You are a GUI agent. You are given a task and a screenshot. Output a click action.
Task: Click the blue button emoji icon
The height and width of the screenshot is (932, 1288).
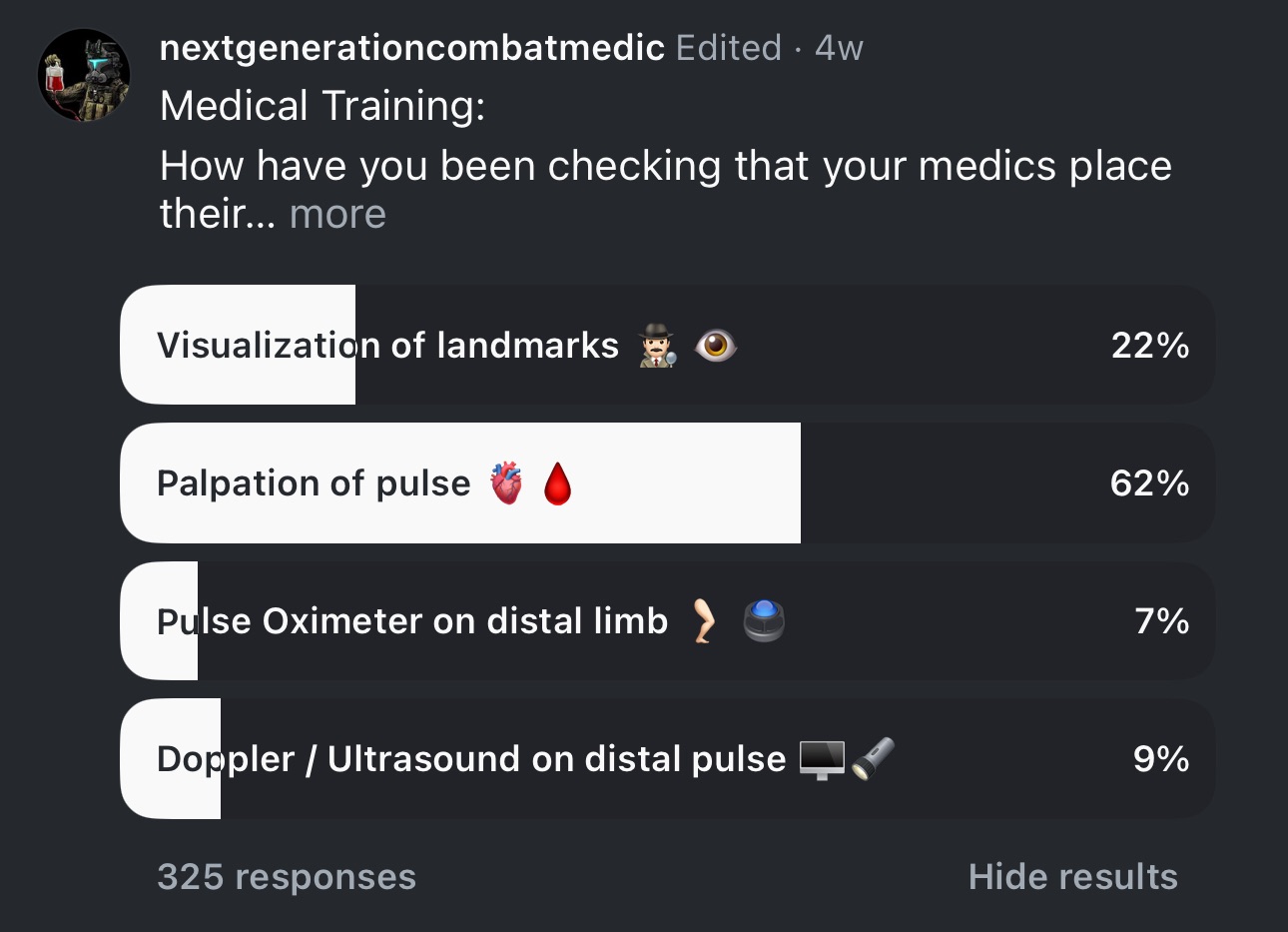point(764,621)
